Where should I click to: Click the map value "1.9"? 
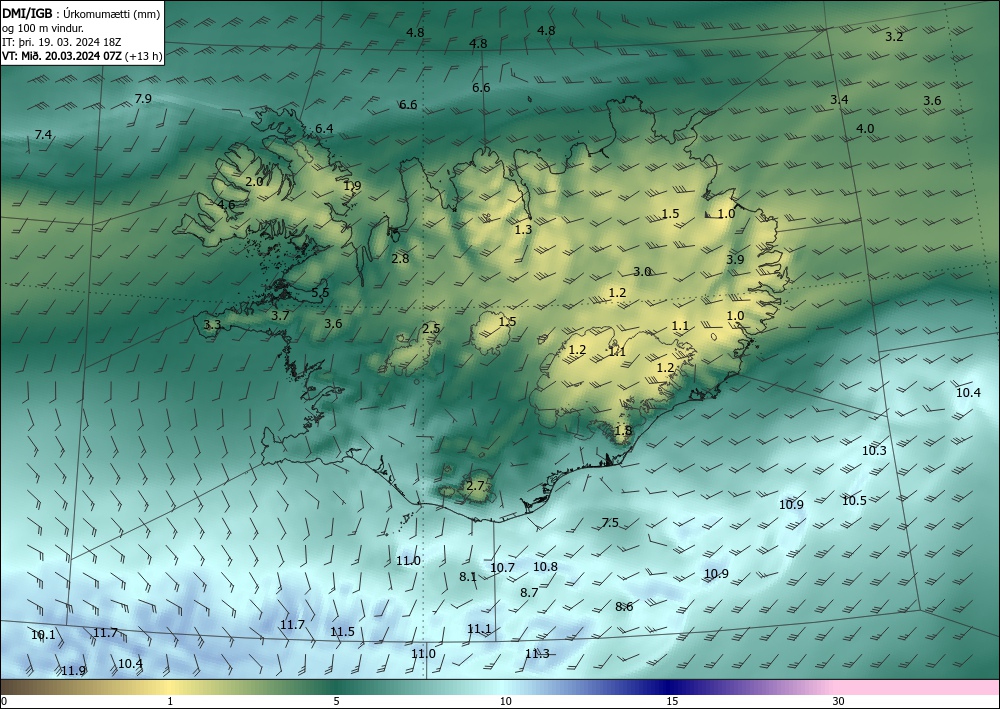352,186
